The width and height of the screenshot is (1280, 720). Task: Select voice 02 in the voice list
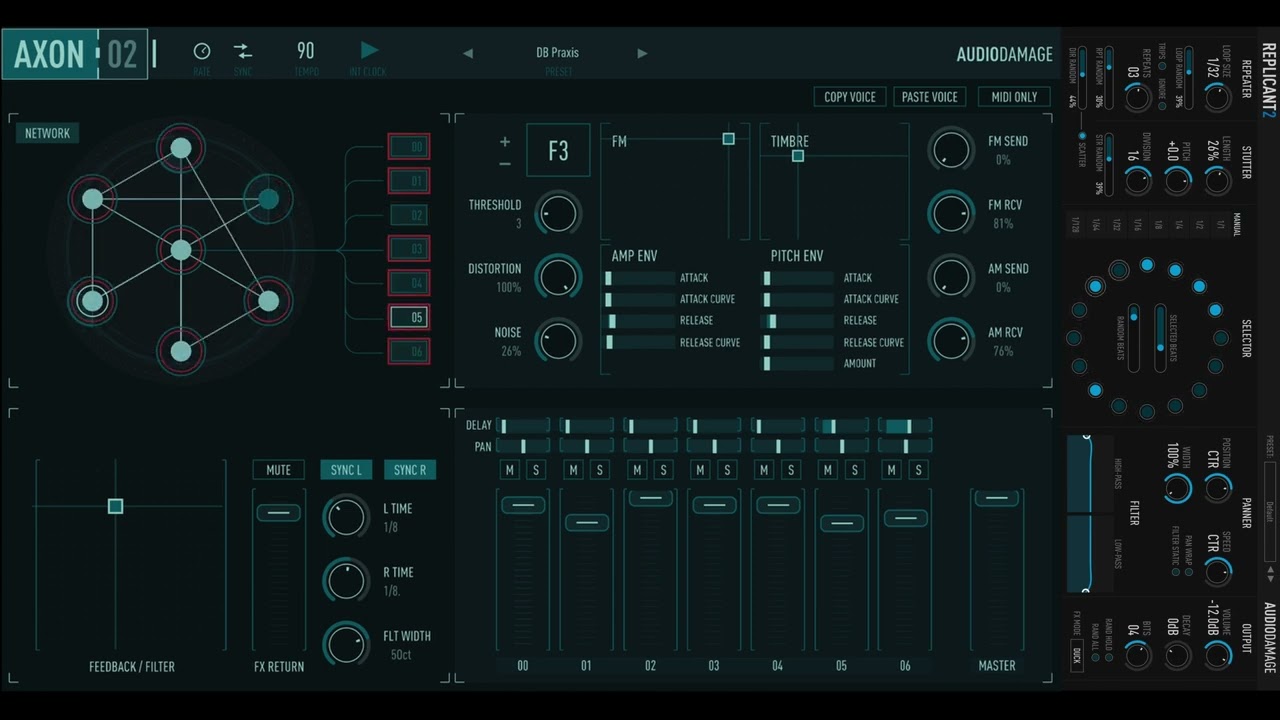pos(409,215)
